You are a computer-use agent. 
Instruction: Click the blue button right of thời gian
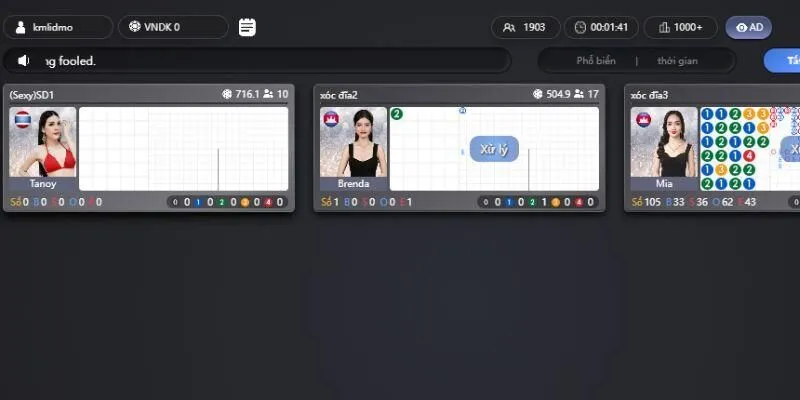782,61
